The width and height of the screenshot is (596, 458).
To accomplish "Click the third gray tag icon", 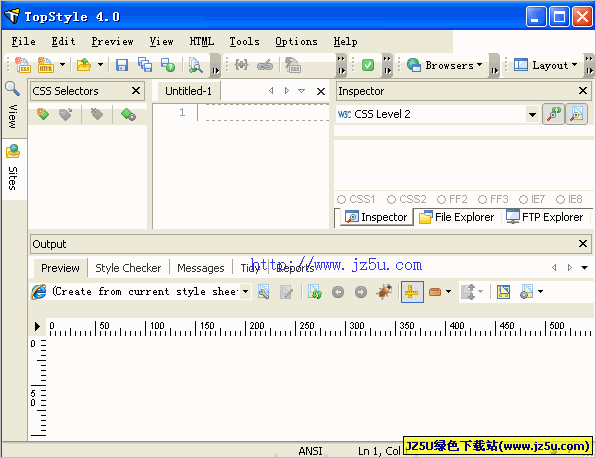I will coord(97,114).
